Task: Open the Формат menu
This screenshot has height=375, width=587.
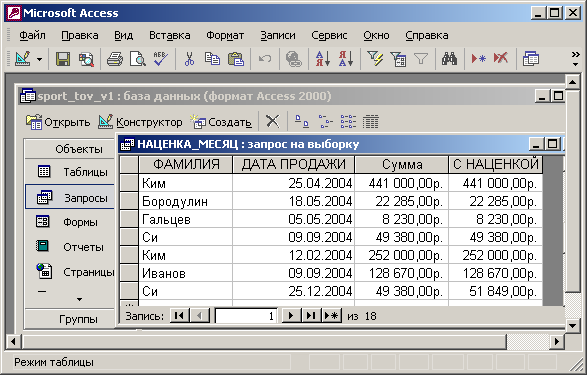Action: click(x=225, y=35)
